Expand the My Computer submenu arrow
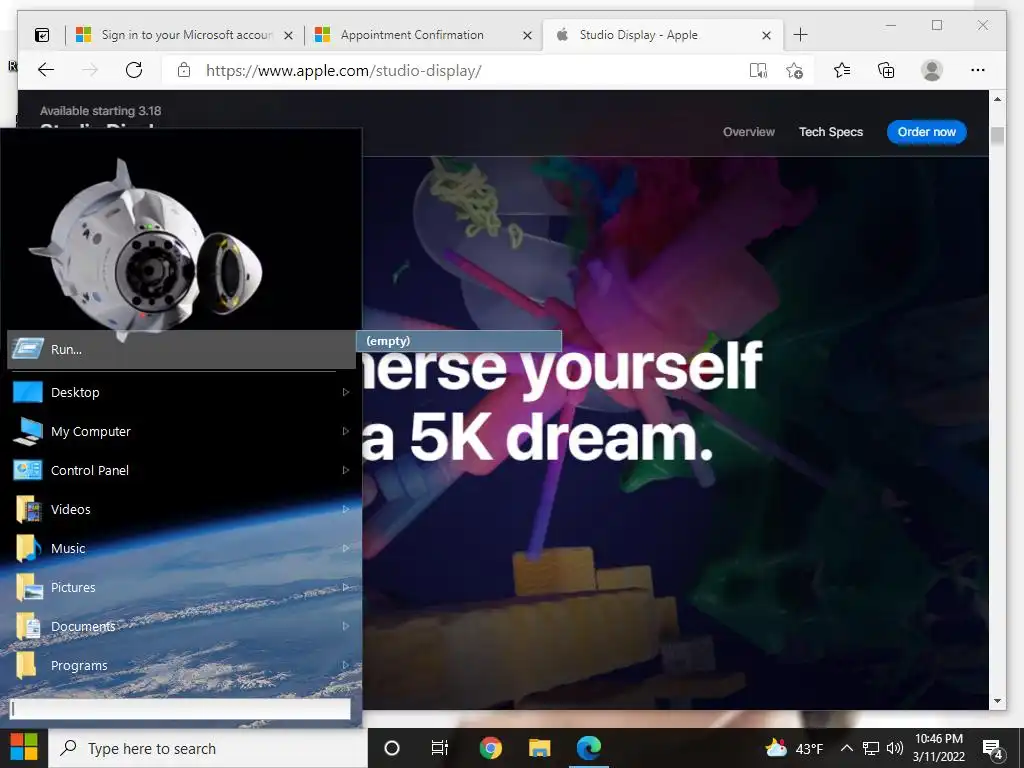This screenshot has height=768, width=1024. [x=346, y=432]
